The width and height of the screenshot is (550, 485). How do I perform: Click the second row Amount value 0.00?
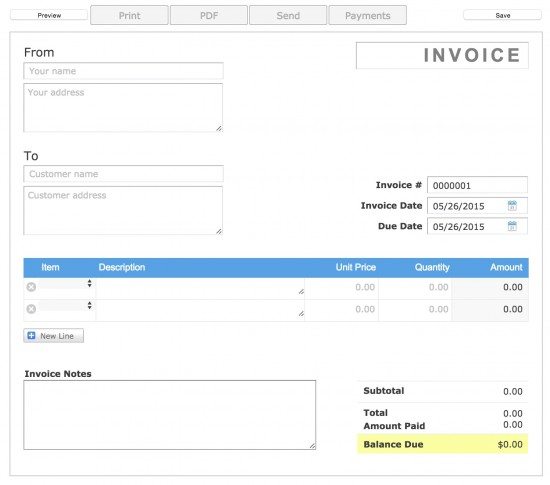pos(513,309)
